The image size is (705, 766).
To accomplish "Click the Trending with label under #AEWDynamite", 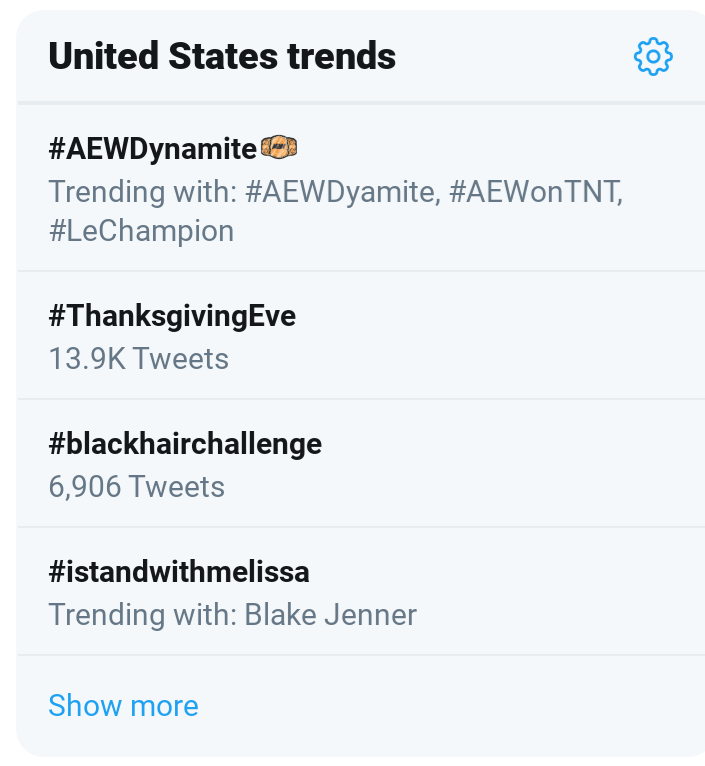I will tap(143, 192).
